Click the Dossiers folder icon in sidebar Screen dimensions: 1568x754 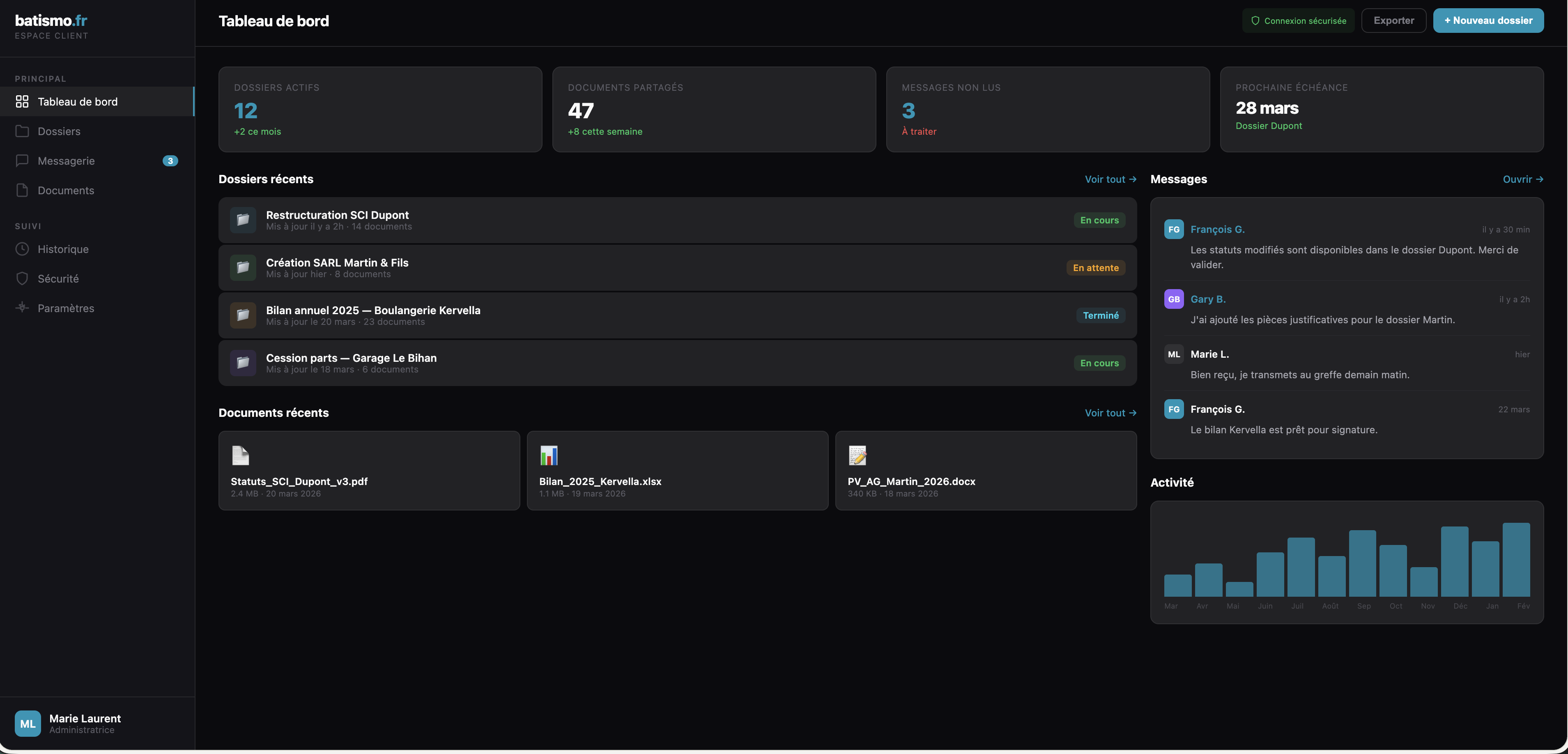pos(22,131)
